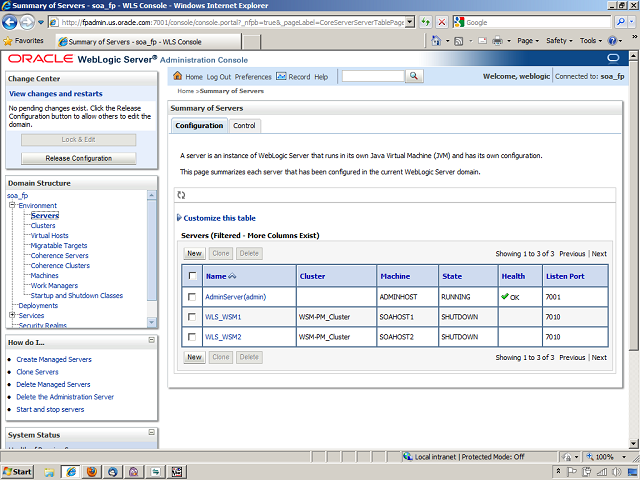The image size is (640, 480).
Task: Open the Create Managed Servers link
Action: click(53, 359)
